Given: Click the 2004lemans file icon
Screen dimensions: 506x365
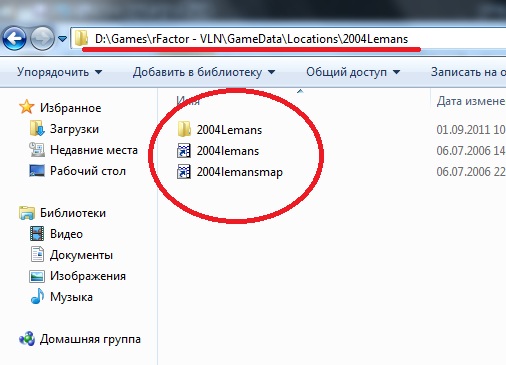Looking at the screenshot, I should (x=184, y=151).
